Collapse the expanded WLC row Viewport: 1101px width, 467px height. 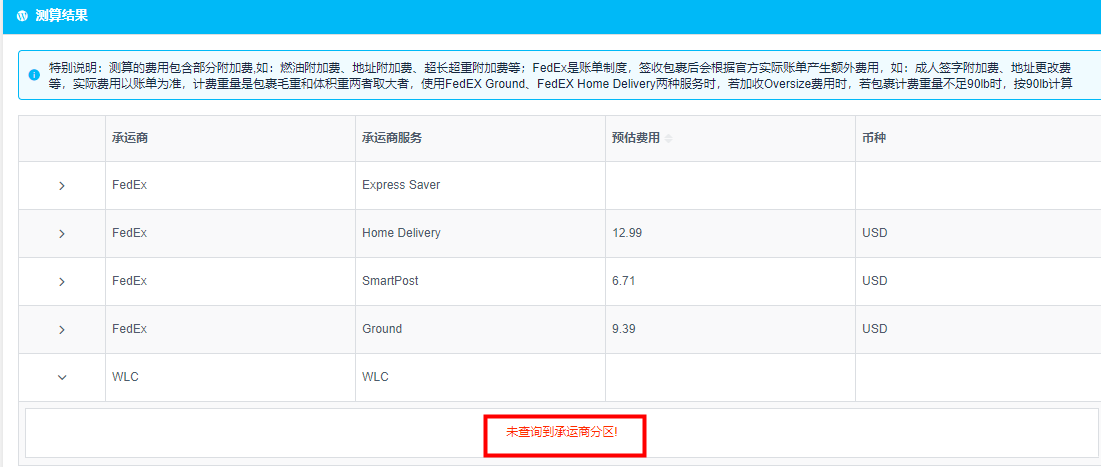[x=62, y=378]
